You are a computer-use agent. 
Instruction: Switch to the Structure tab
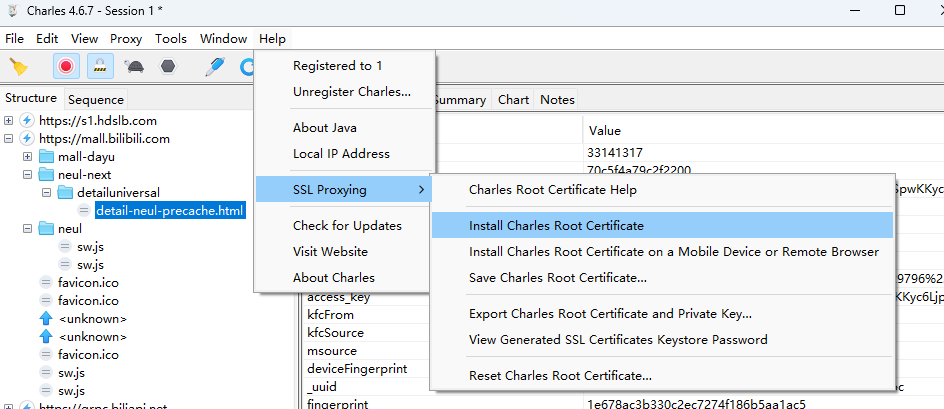(31, 98)
